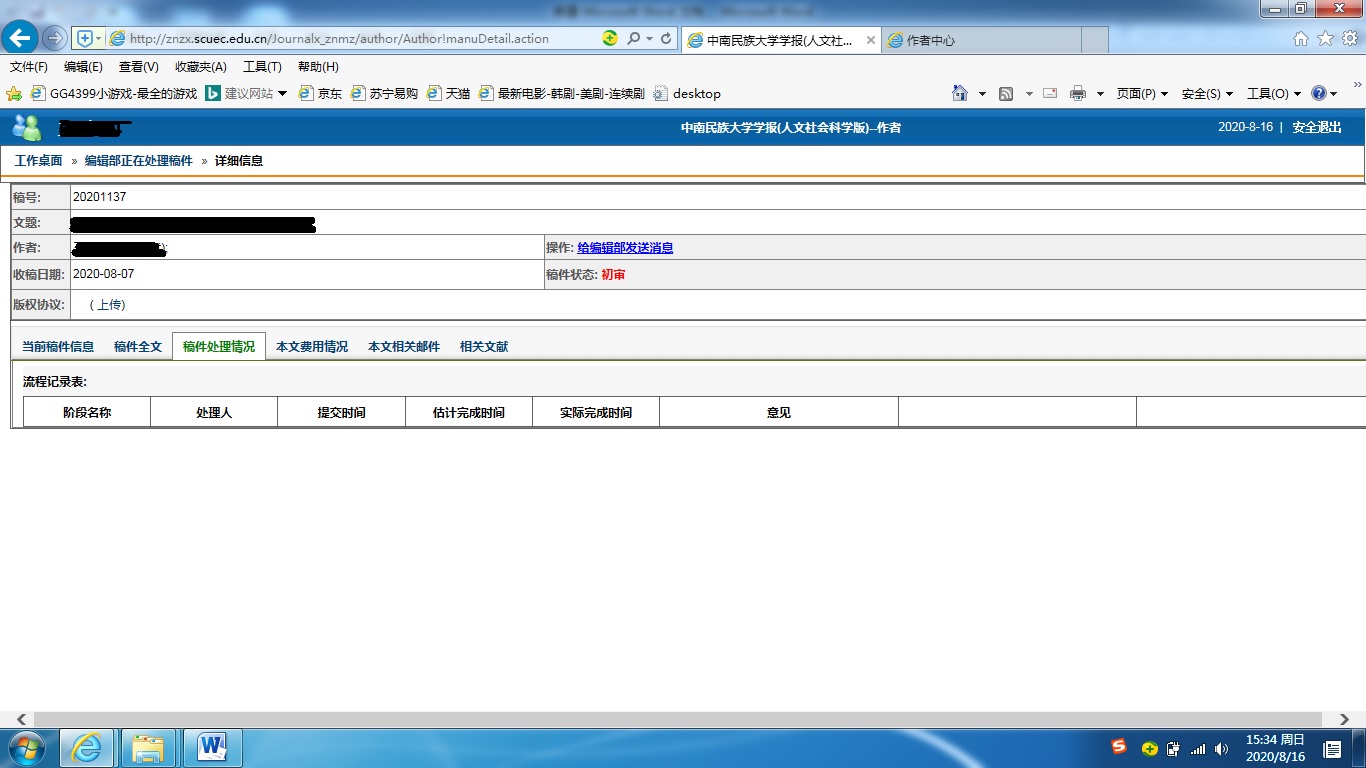
Task: Launch Word from the Windows taskbar
Action: (x=212, y=748)
